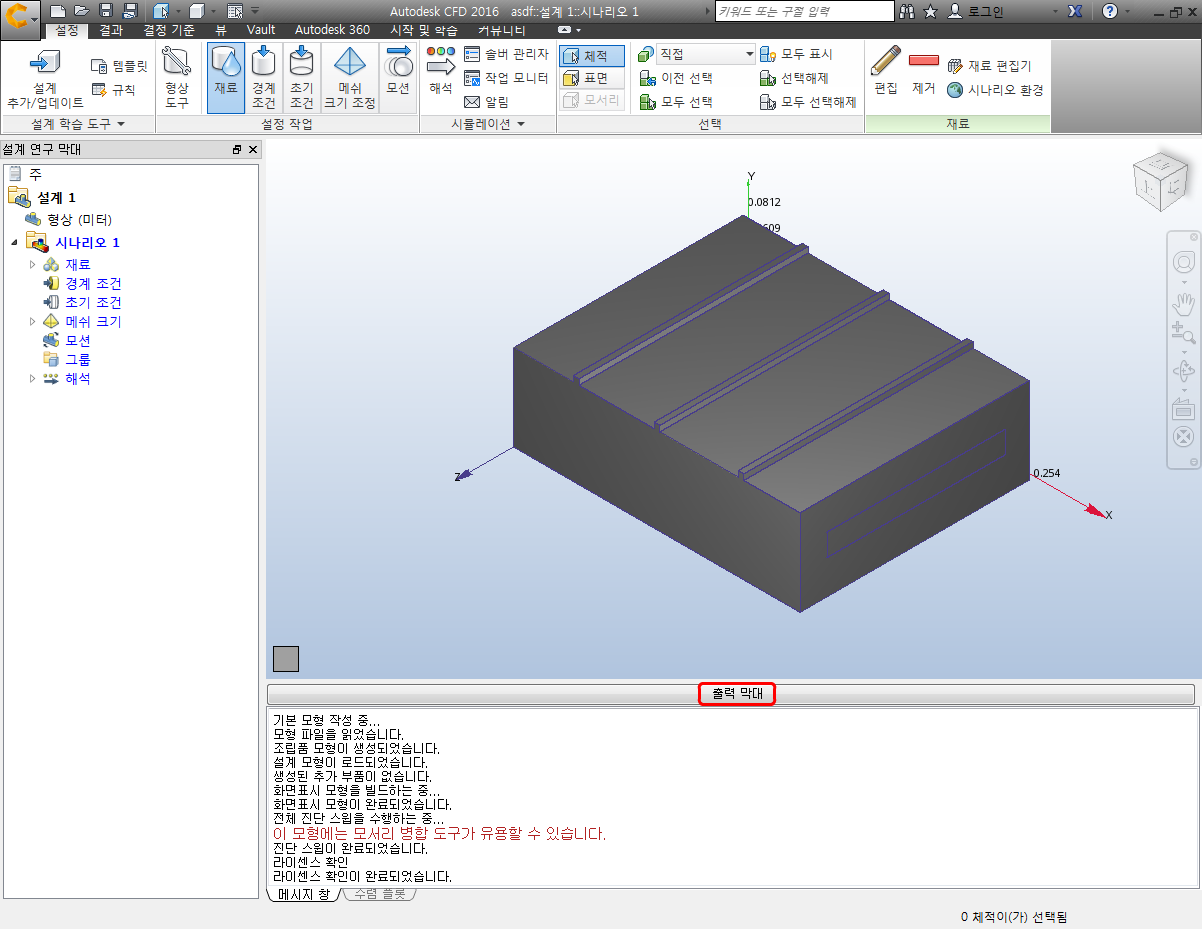
Task: Open 규칙 (rules)
Action: coord(113,89)
